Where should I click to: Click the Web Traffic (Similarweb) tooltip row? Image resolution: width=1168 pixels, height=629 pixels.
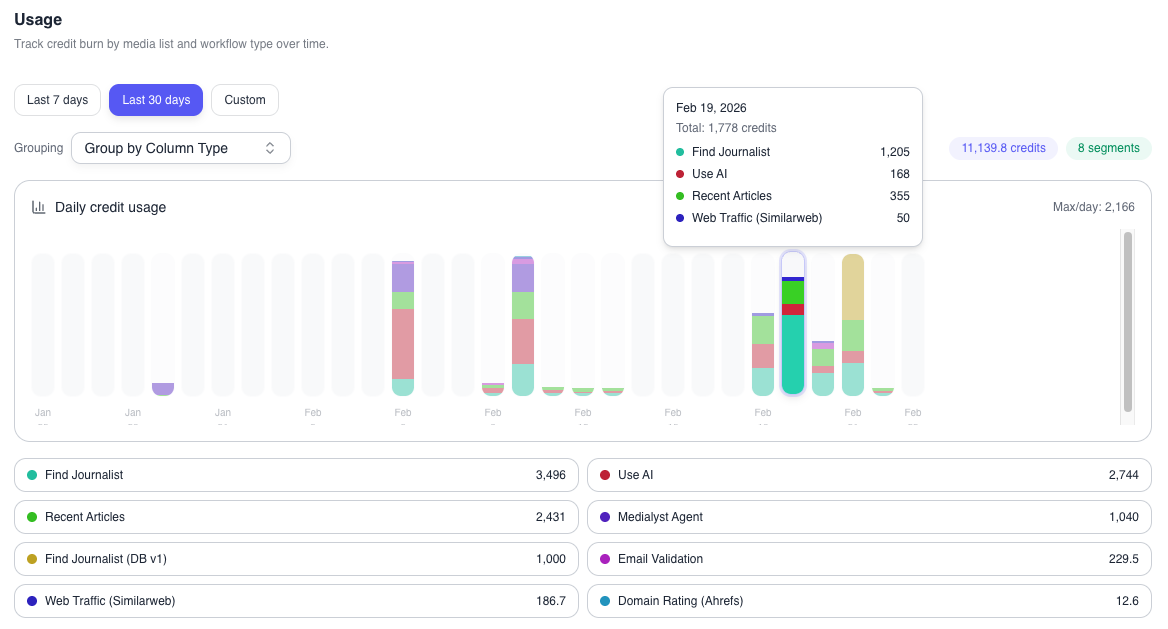click(x=793, y=218)
